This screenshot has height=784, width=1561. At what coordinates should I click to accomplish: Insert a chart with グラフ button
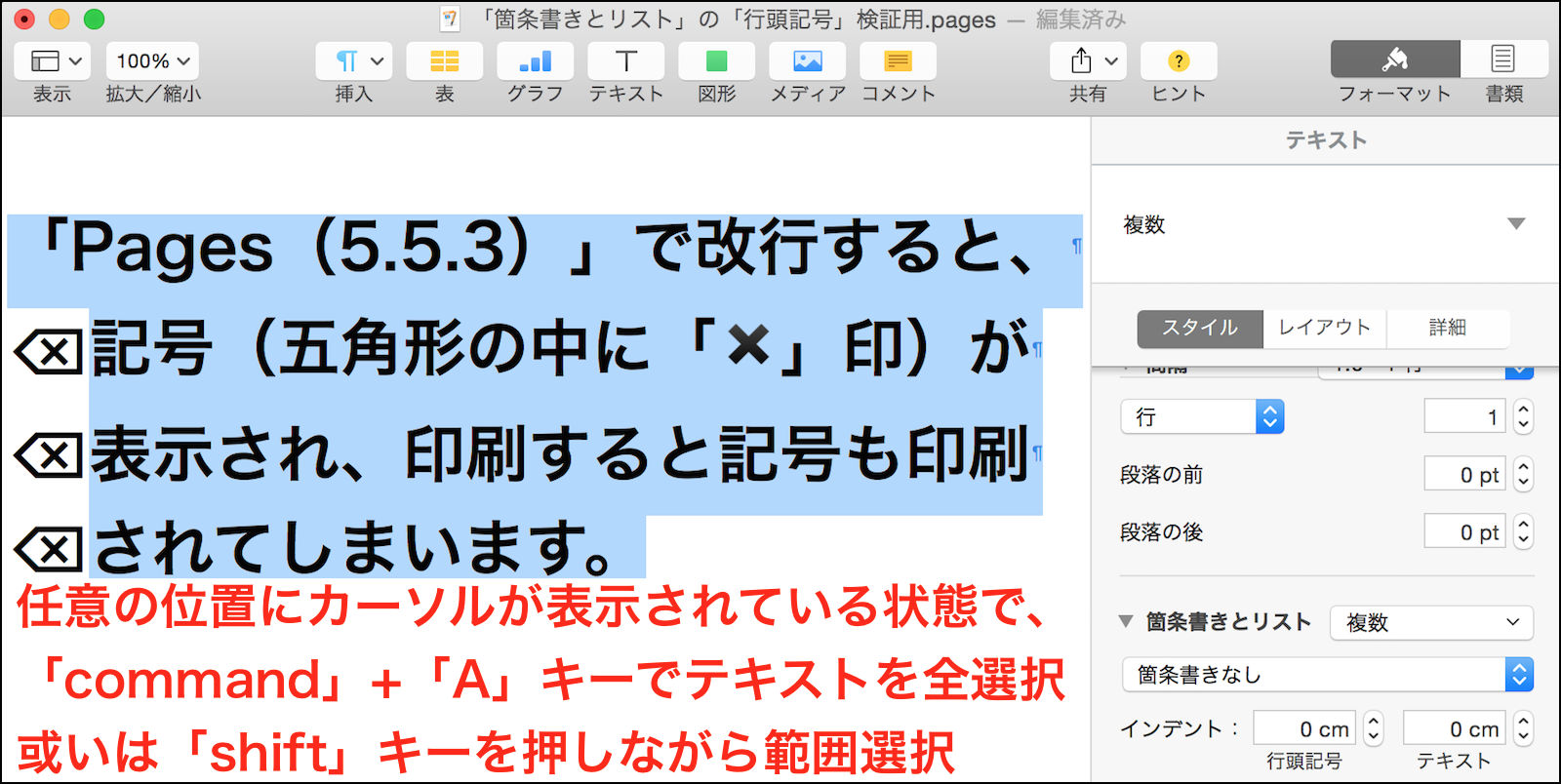pyautogui.click(x=536, y=61)
